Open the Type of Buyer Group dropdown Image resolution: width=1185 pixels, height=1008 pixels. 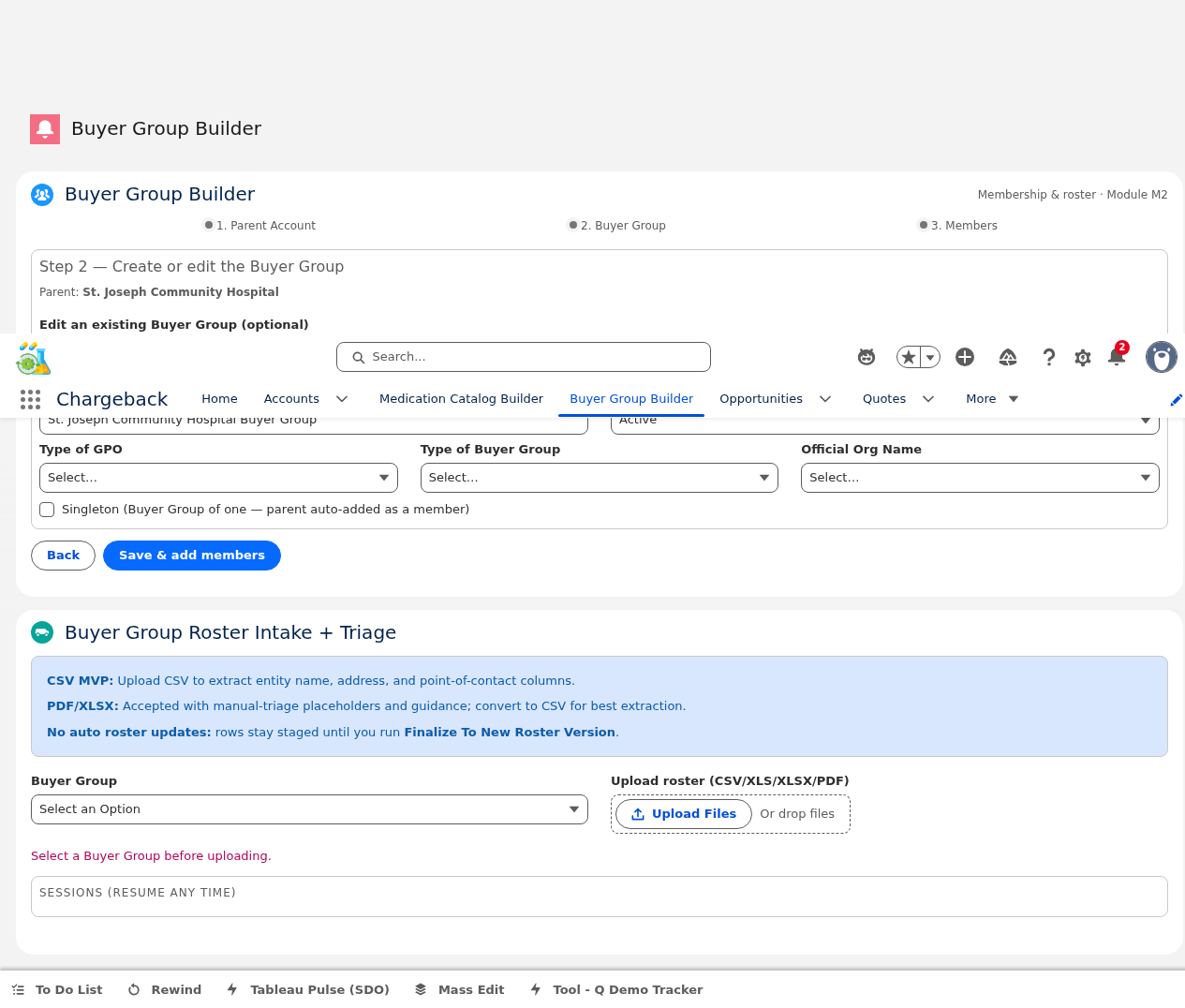[600, 478]
